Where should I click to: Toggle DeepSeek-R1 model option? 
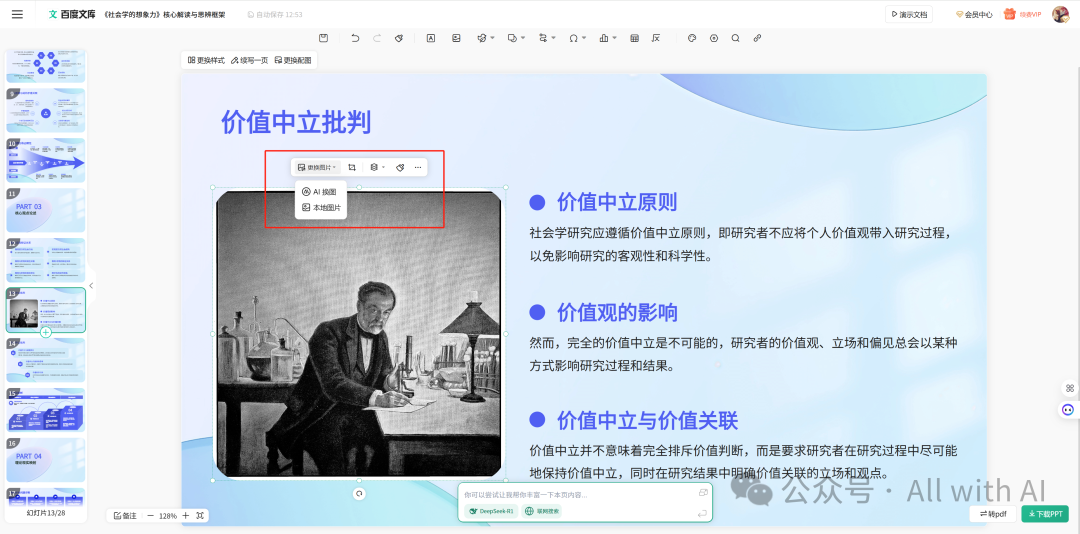(x=491, y=511)
